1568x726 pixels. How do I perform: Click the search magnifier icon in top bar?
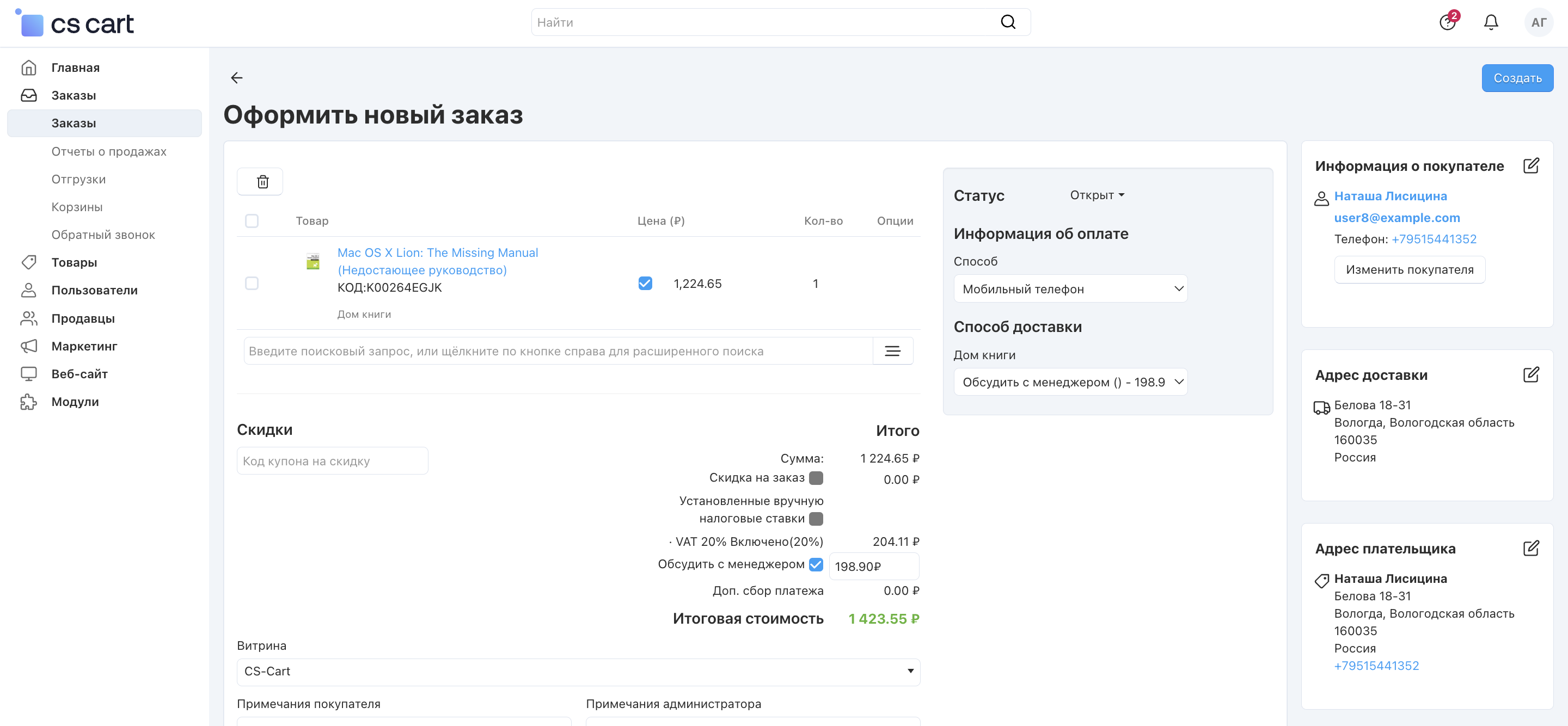click(x=1007, y=22)
